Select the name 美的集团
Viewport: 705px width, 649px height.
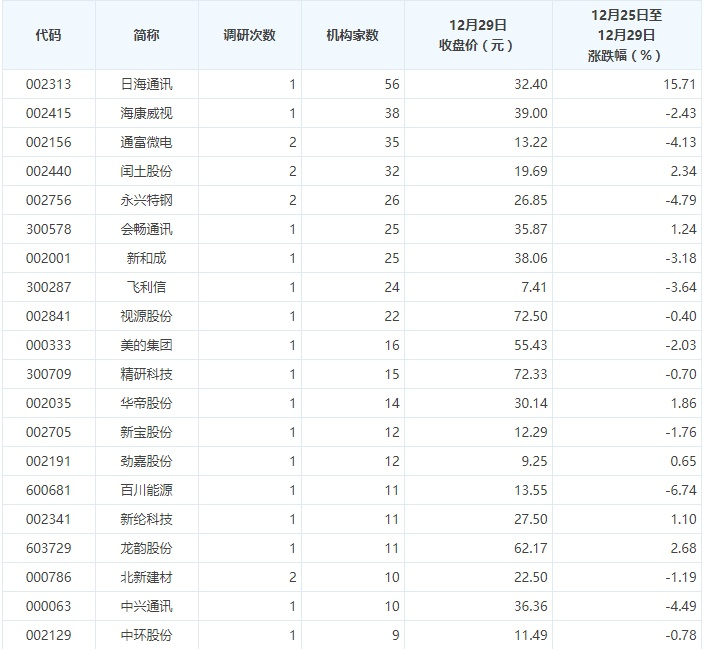146,345
